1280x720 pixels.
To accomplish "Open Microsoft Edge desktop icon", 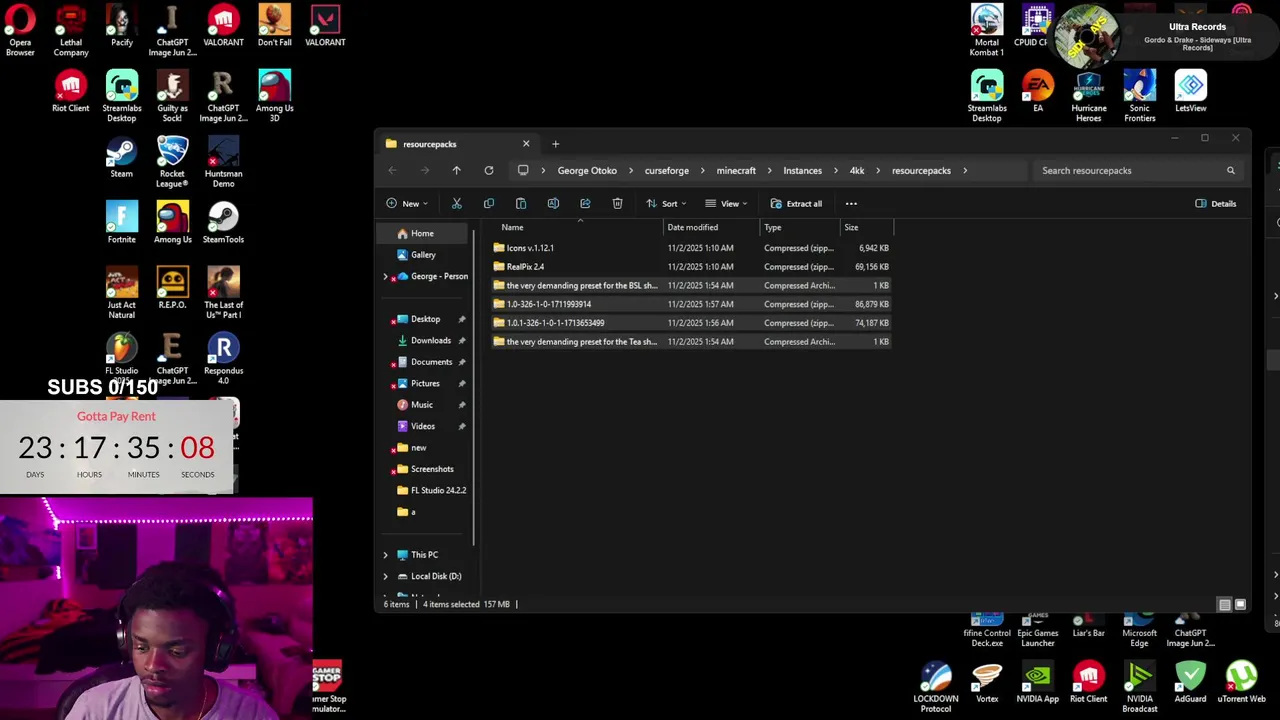I will [1139, 631].
